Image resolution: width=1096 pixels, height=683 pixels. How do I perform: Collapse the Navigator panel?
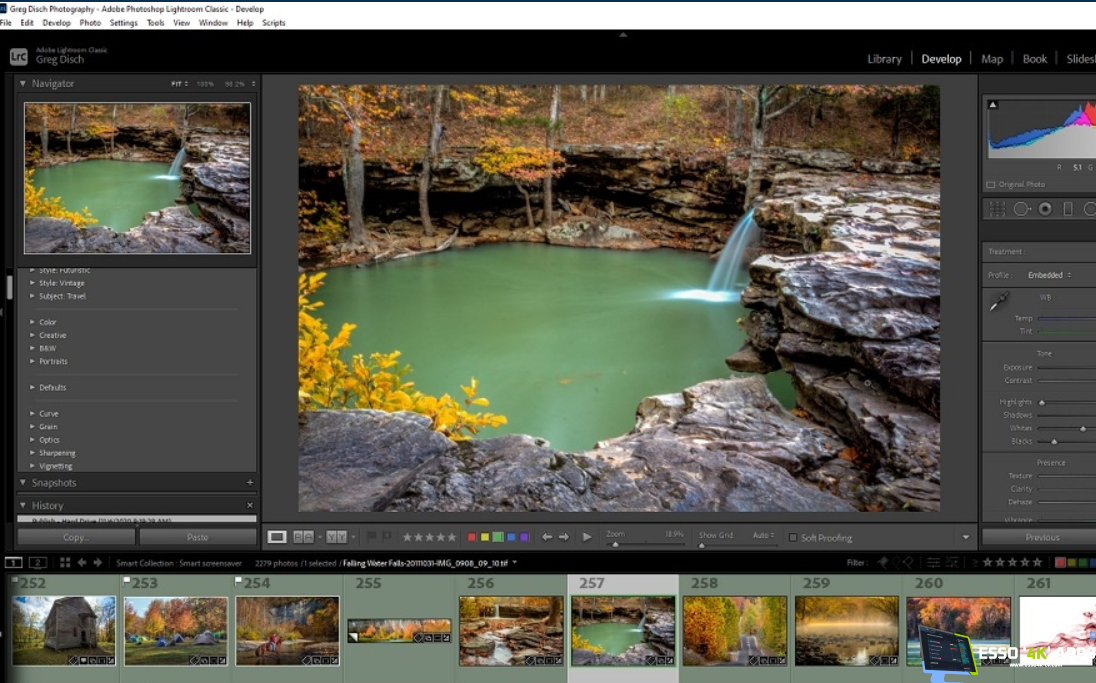(23, 84)
